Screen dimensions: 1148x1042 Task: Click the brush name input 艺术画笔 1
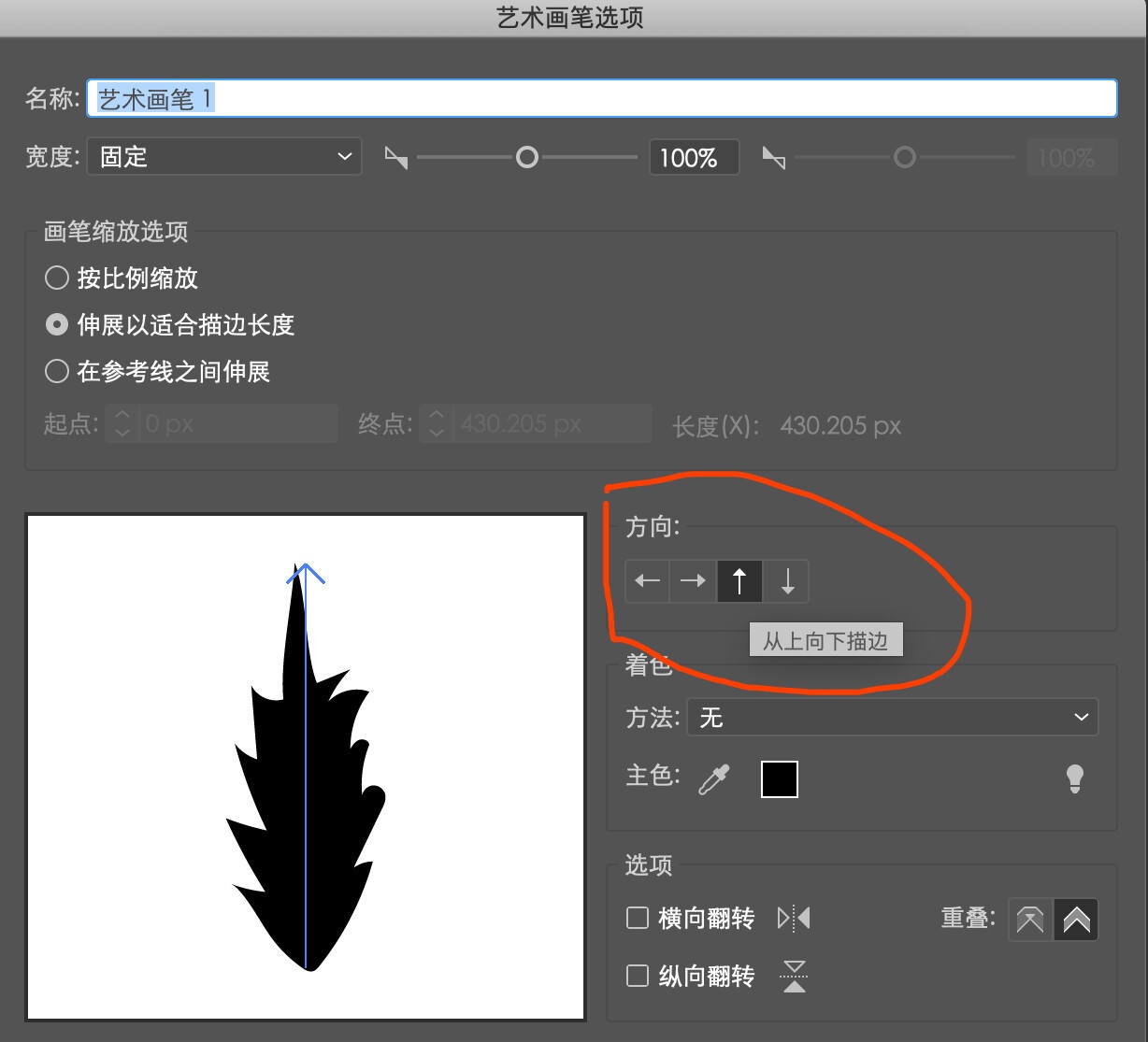374,97
